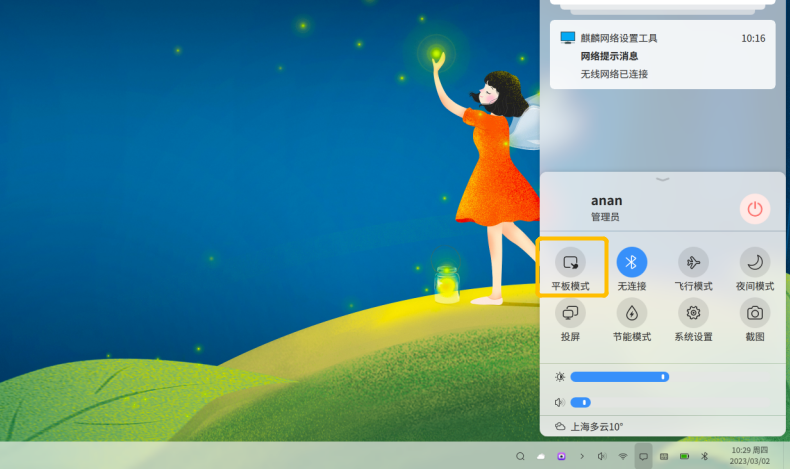Open system settings (系统设置) gear icon
790x469 pixels.
point(693,313)
